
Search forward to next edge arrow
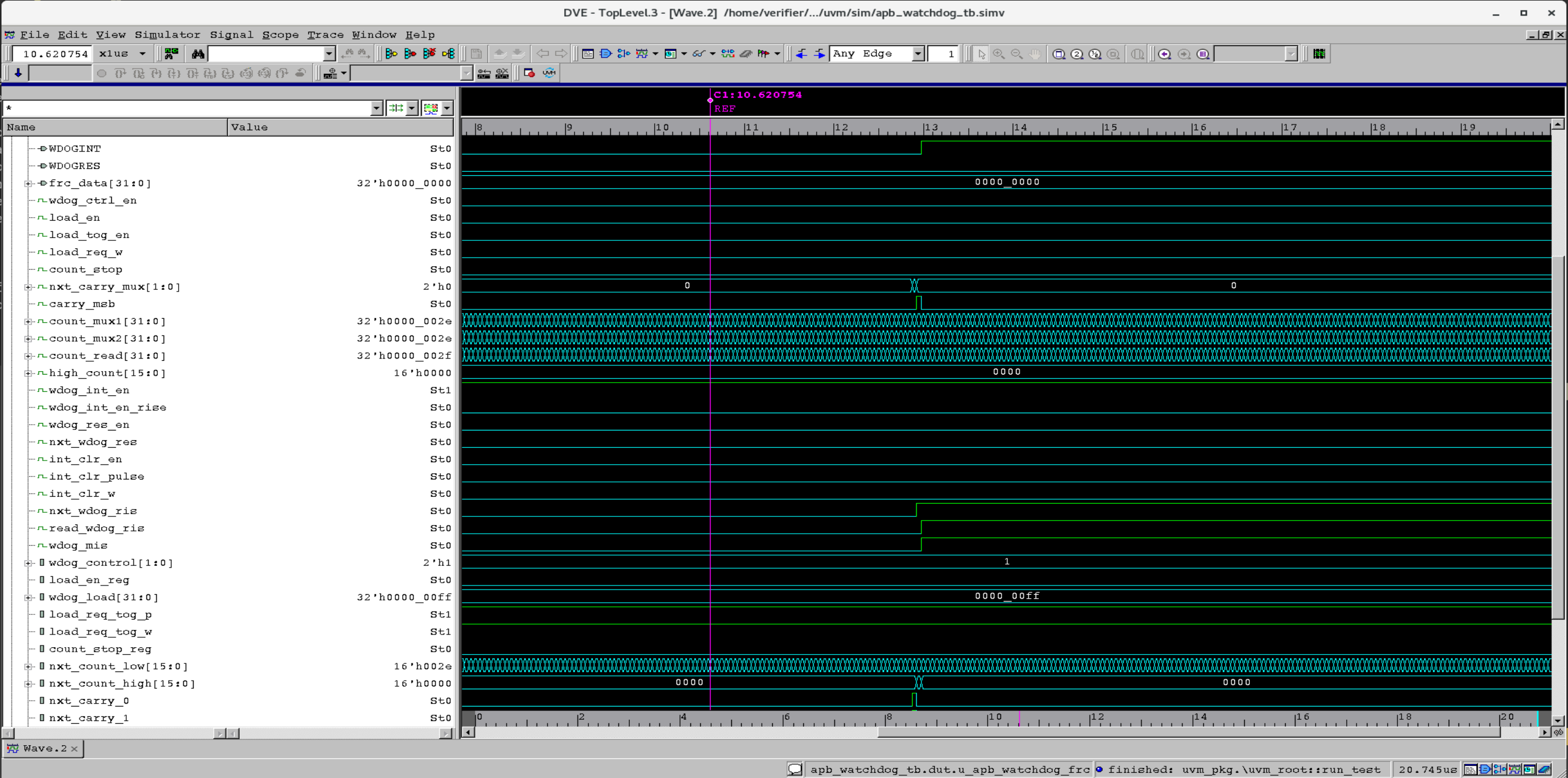pyautogui.click(x=820, y=54)
